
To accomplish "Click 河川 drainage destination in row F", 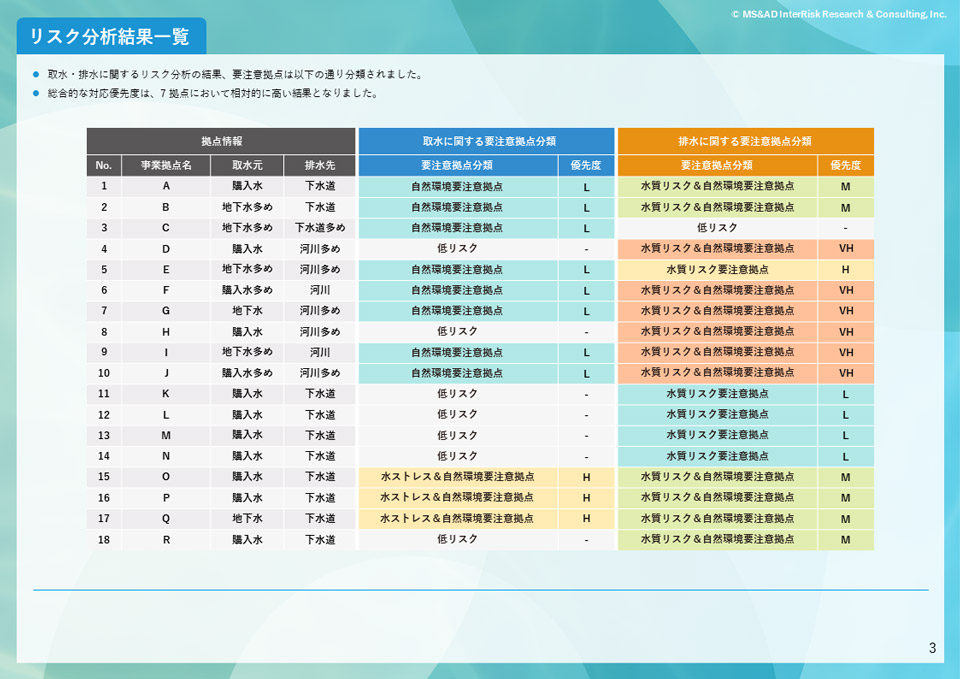I will [x=320, y=290].
